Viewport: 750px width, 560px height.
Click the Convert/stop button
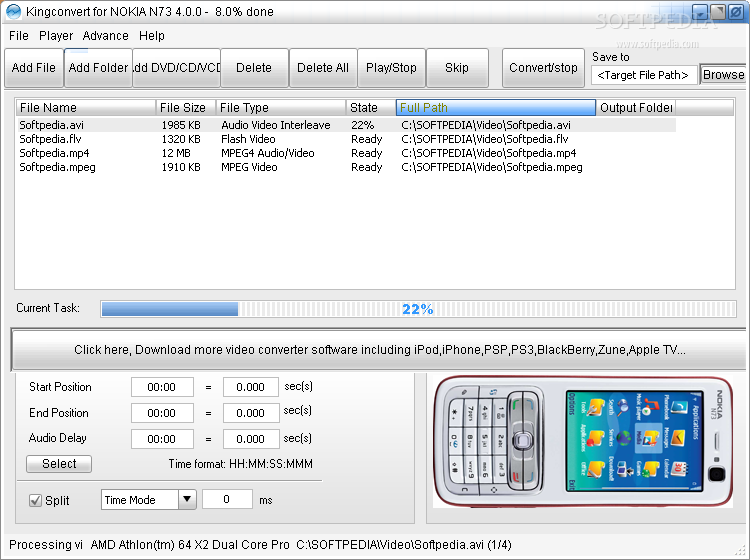543,68
